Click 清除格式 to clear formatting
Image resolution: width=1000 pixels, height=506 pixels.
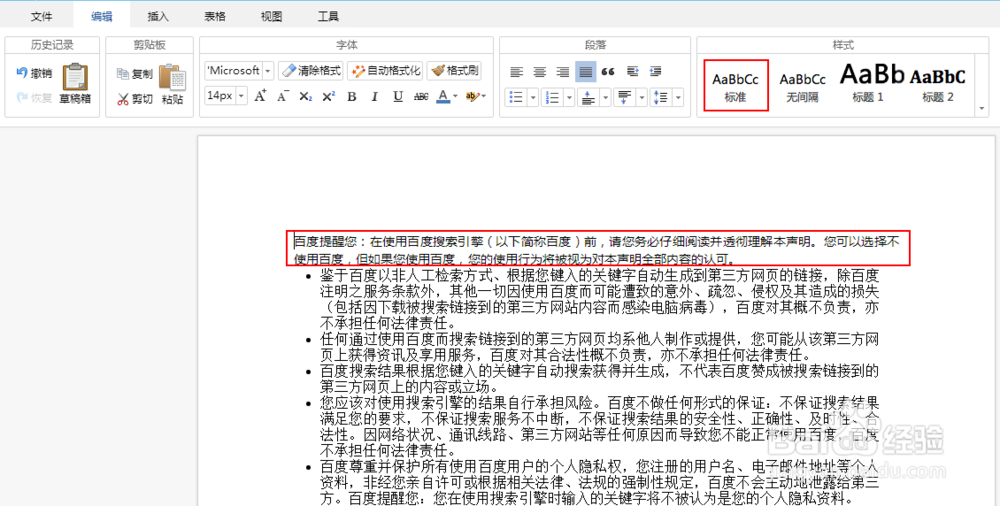click(311, 70)
